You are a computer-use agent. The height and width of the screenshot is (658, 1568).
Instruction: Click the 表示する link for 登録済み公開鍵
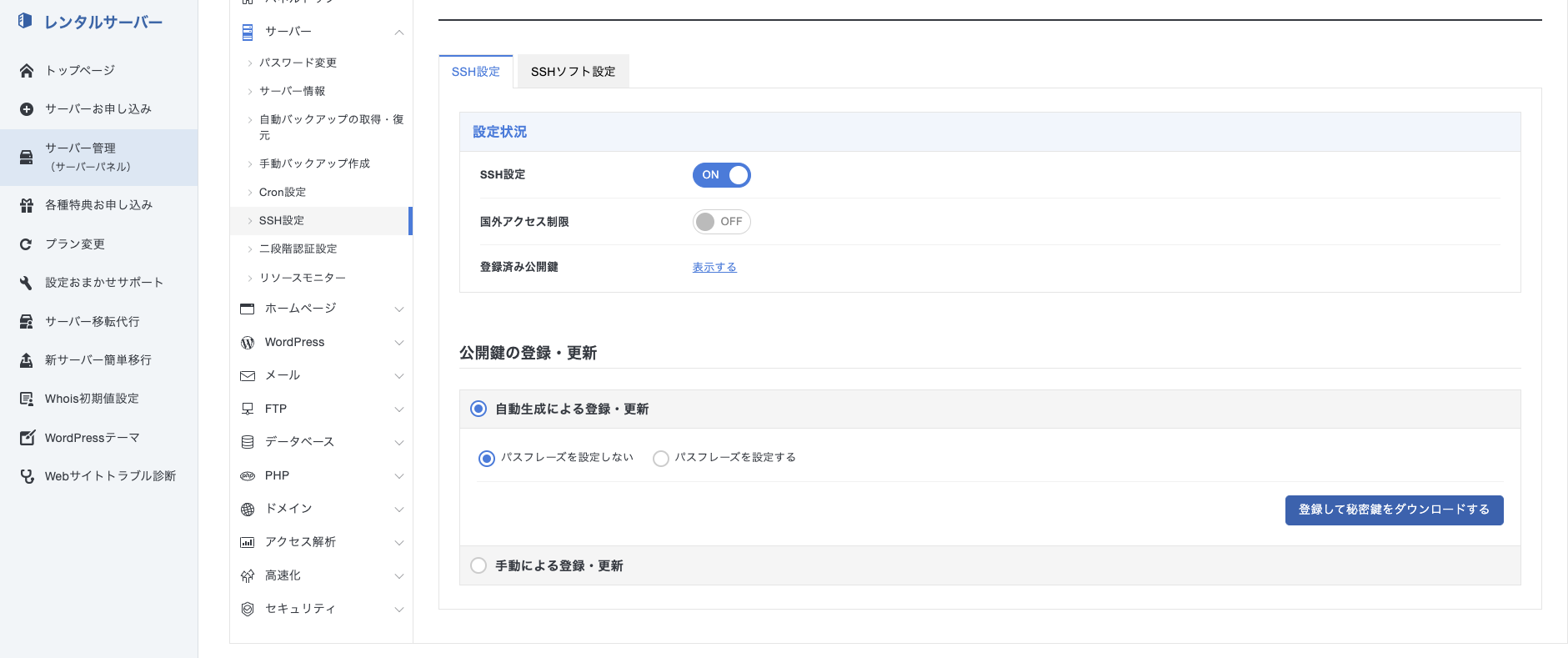[x=714, y=268]
